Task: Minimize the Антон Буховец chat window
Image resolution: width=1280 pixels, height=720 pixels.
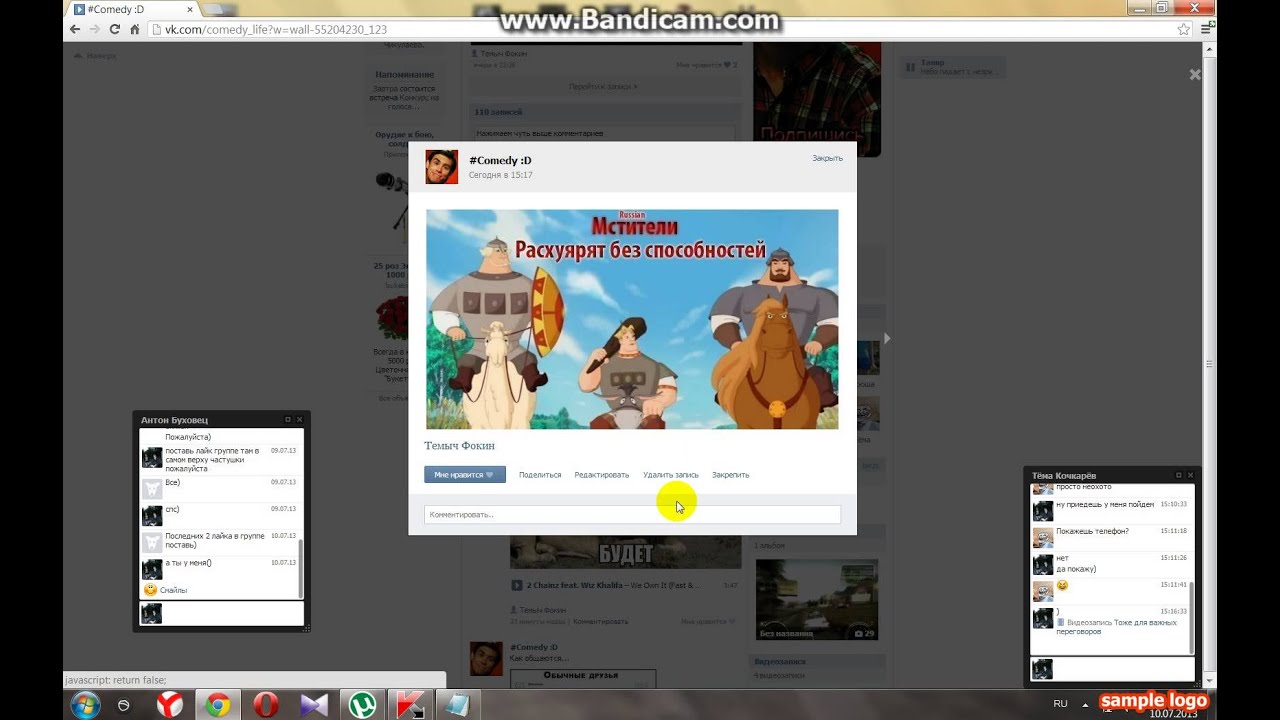Action: click(288, 419)
